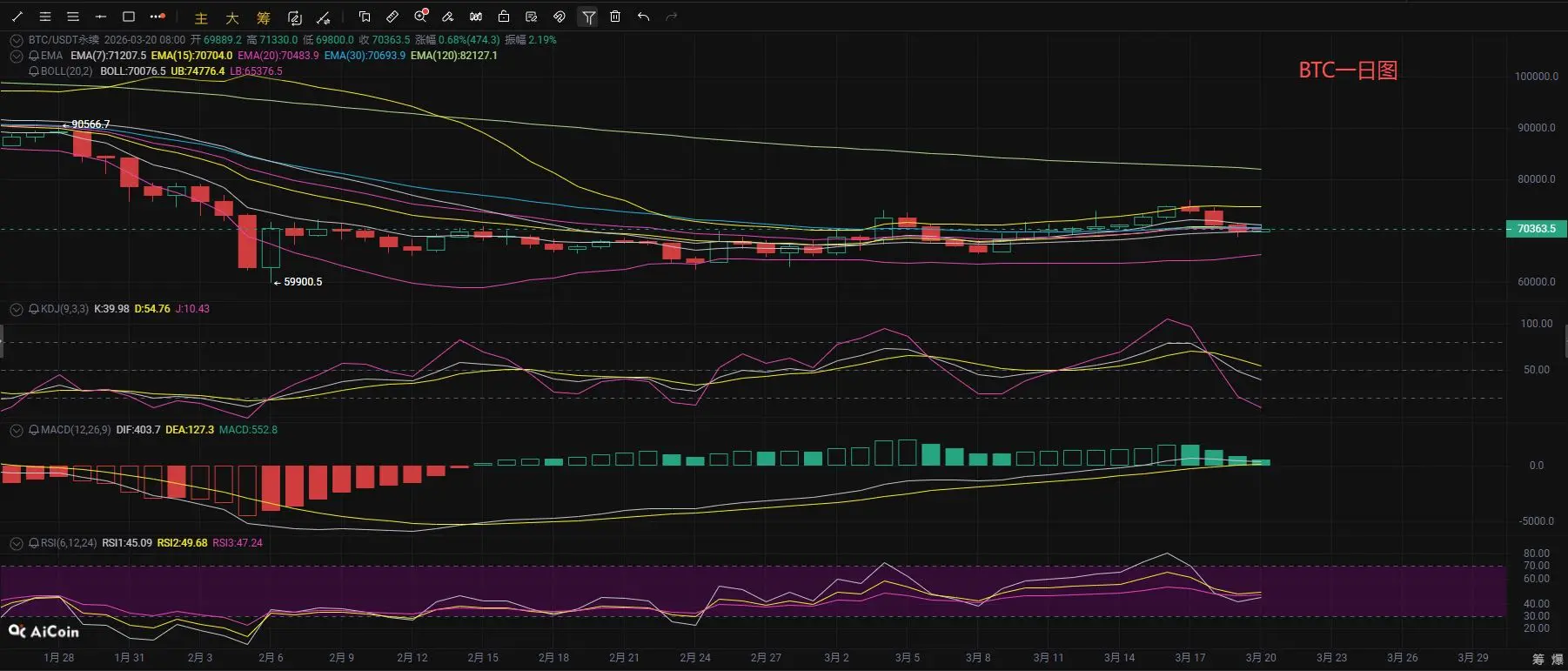1568x671 pixels.
Task: Click the 3月 20 date on time axis
Action: click(x=1261, y=658)
